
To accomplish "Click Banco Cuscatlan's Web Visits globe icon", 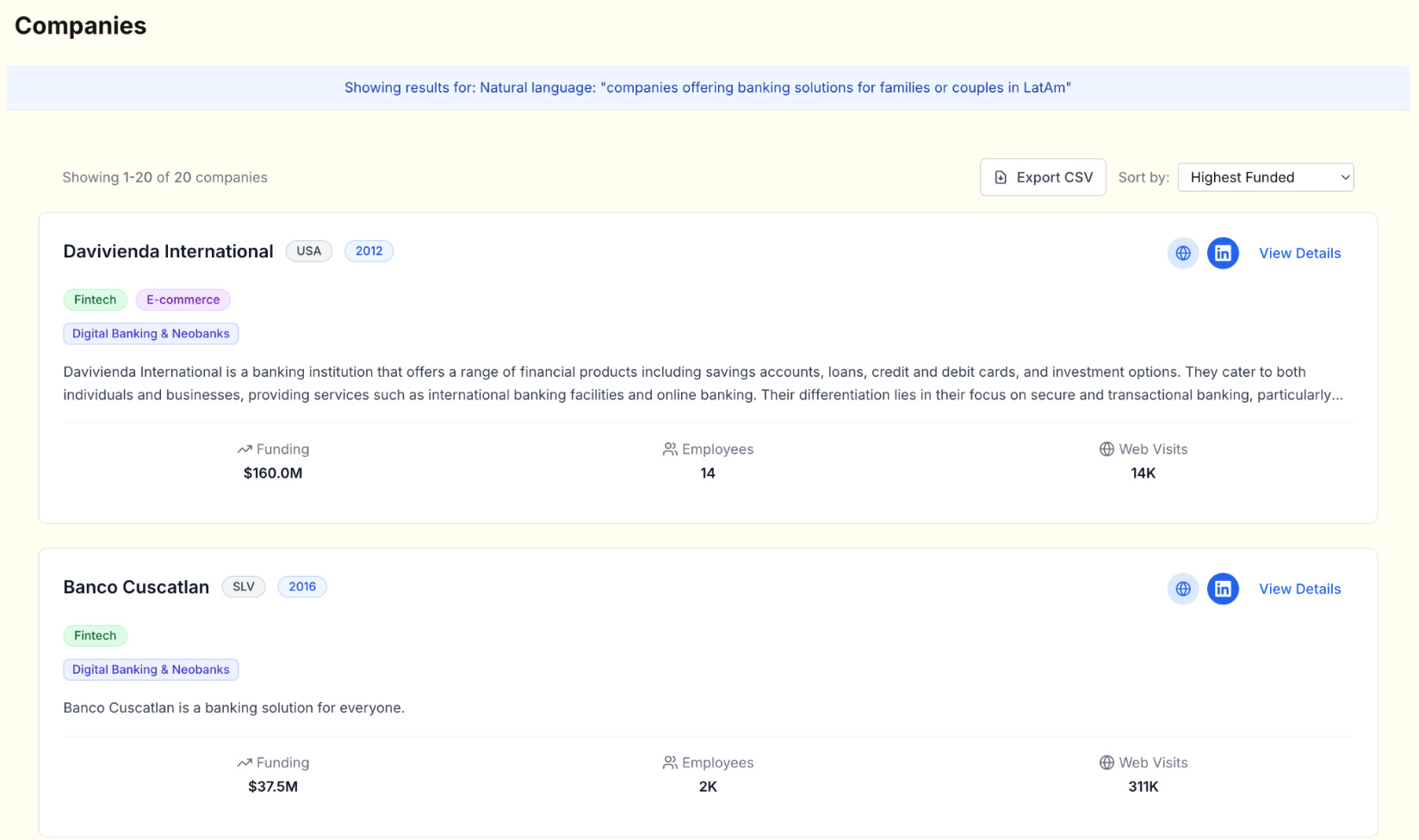I will pyautogui.click(x=1106, y=763).
